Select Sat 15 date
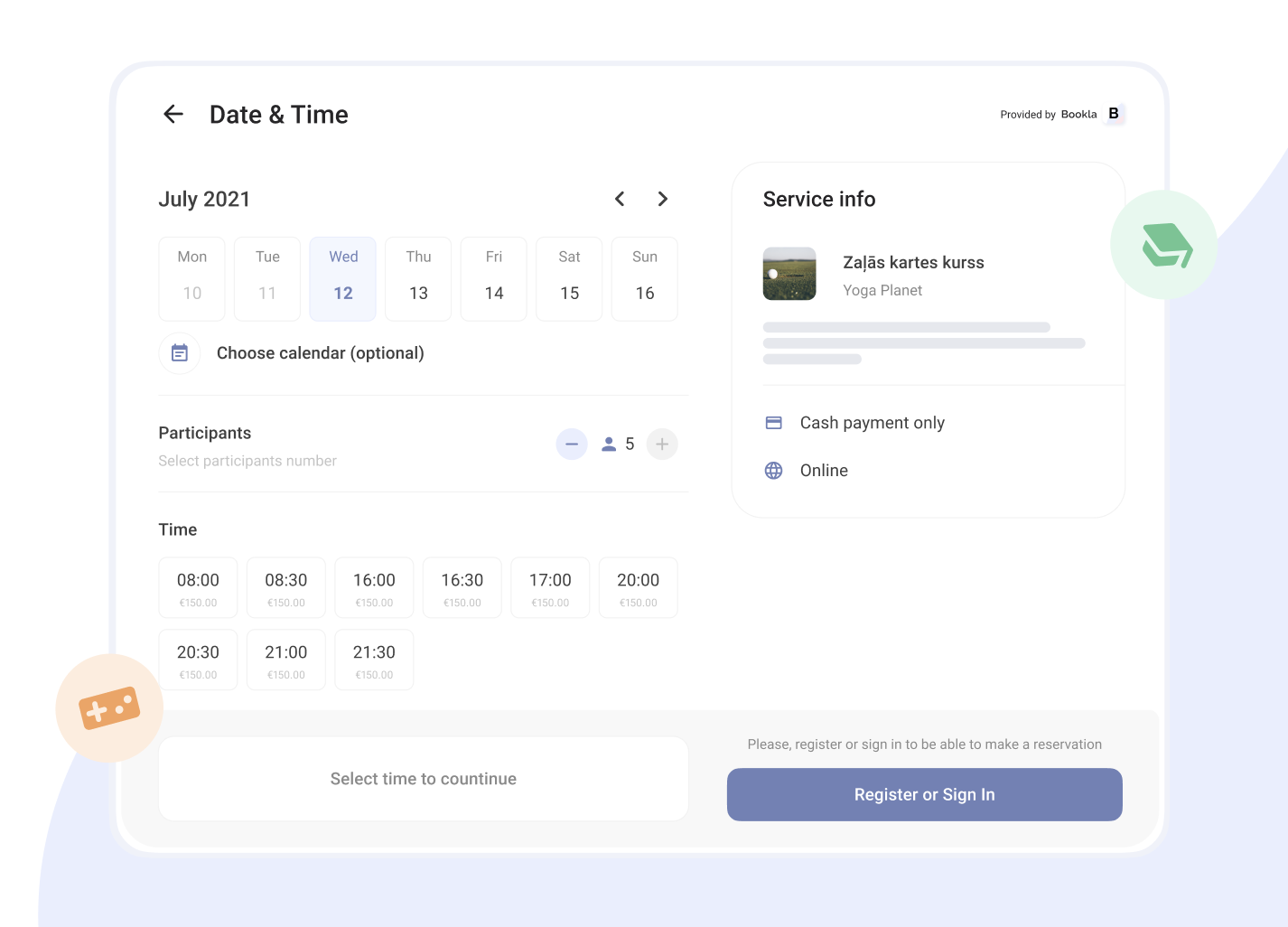This screenshot has height=927, width=1288. 569,279
